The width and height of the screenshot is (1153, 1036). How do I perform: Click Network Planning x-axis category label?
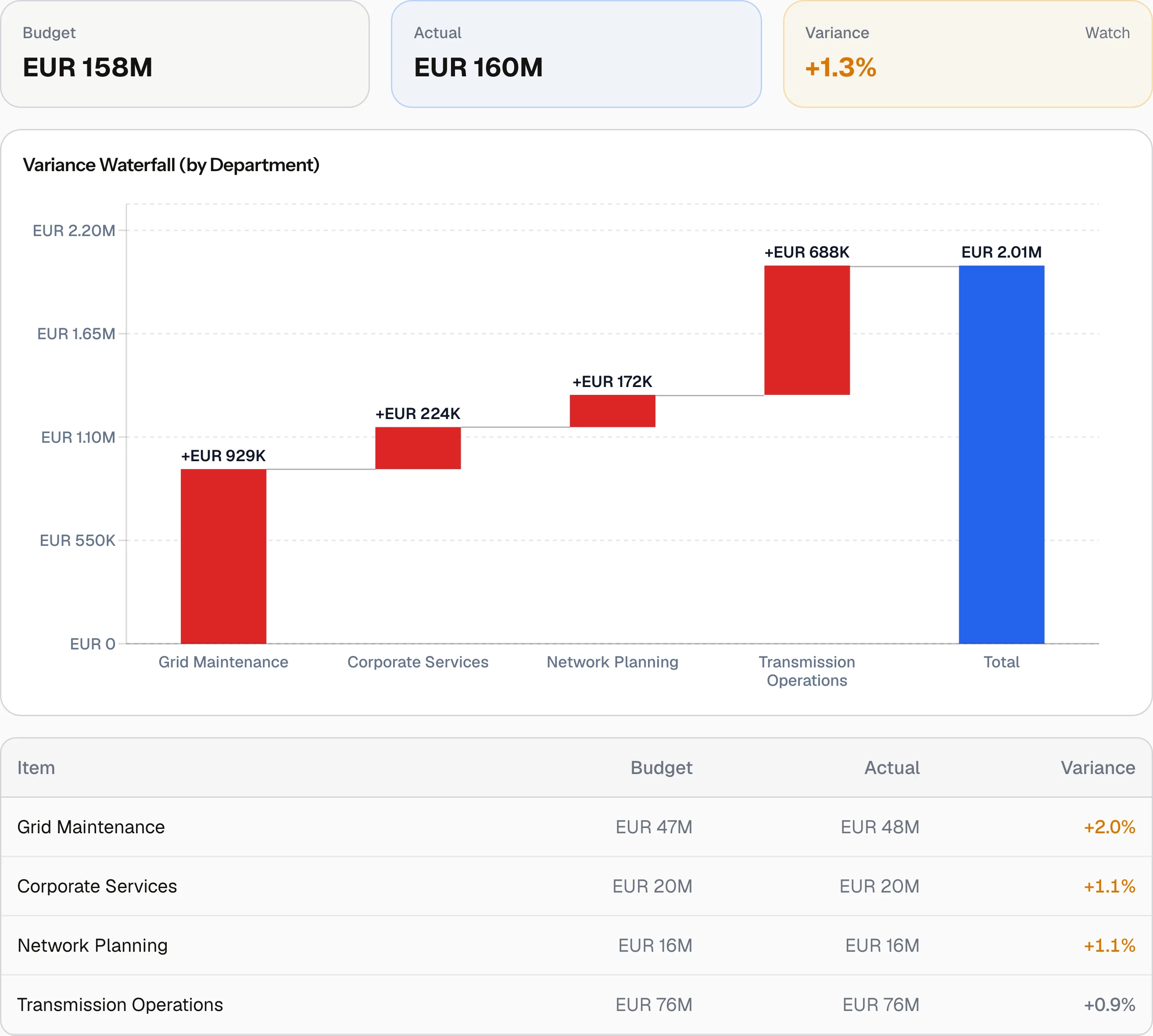pyautogui.click(x=613, y=662)
